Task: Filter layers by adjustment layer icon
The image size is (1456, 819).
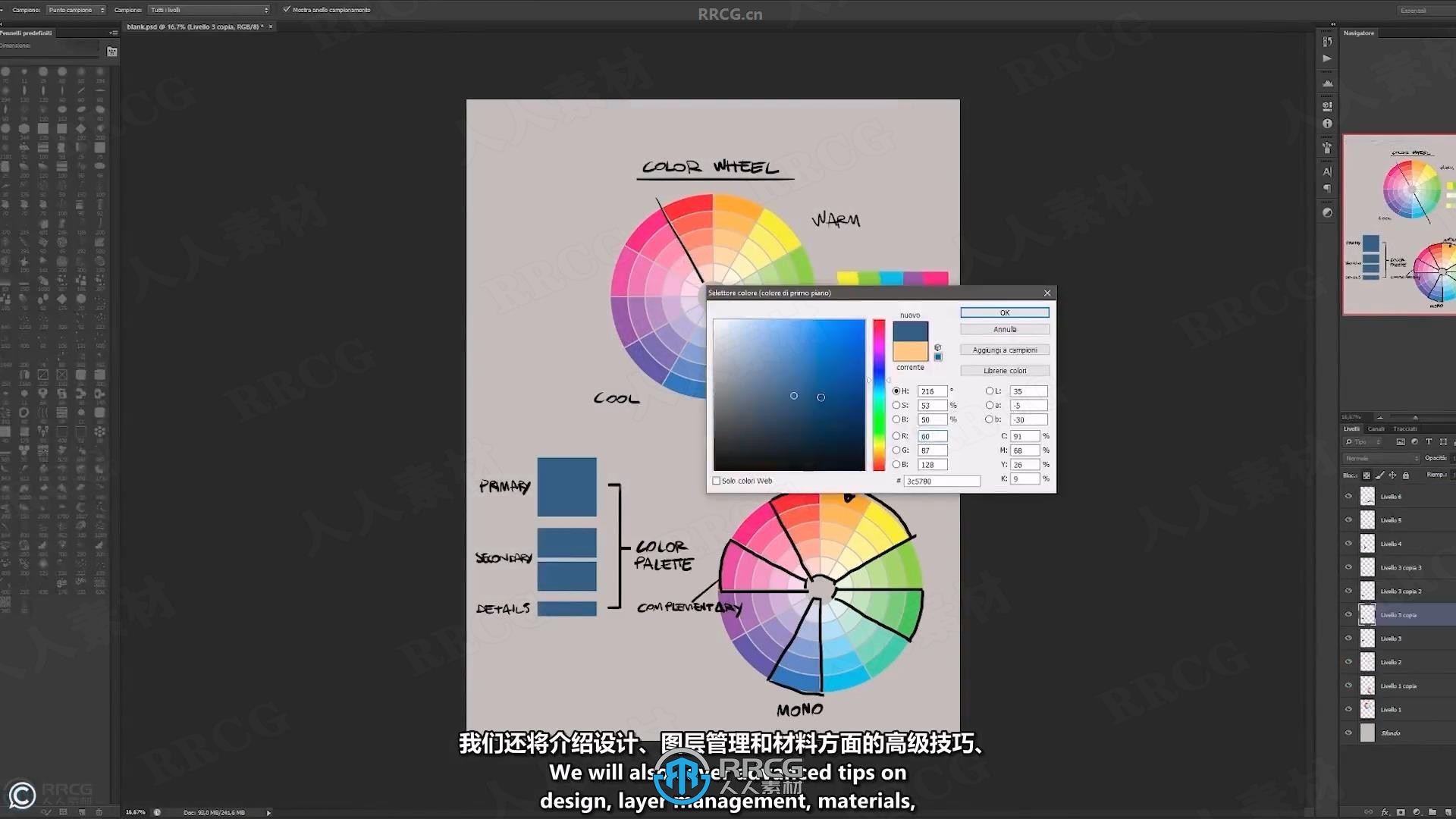Action: [x=1414, y=441]
